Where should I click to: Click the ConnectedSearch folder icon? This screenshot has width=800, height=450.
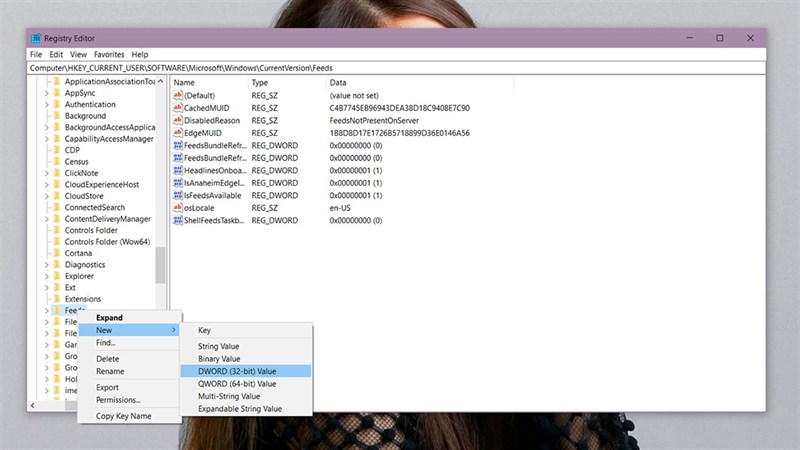(57, 207)
